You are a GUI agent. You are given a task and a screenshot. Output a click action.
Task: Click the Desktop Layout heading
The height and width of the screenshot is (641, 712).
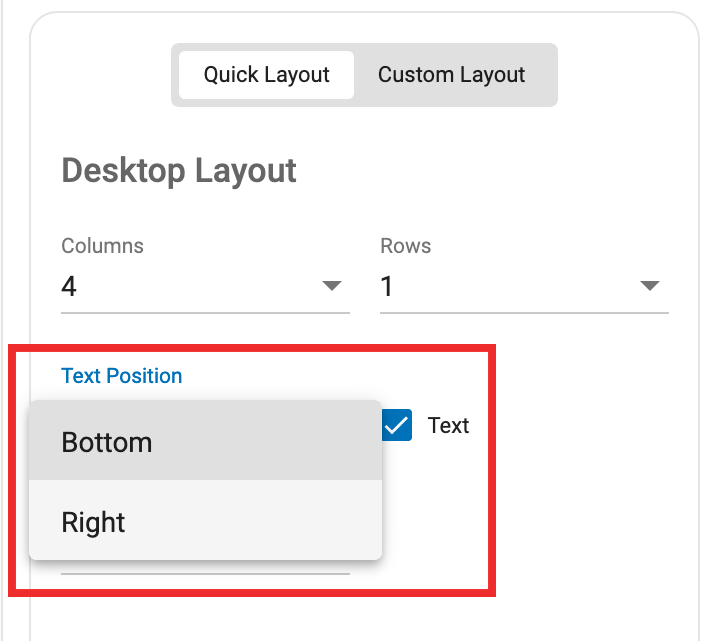click(179, 171)
